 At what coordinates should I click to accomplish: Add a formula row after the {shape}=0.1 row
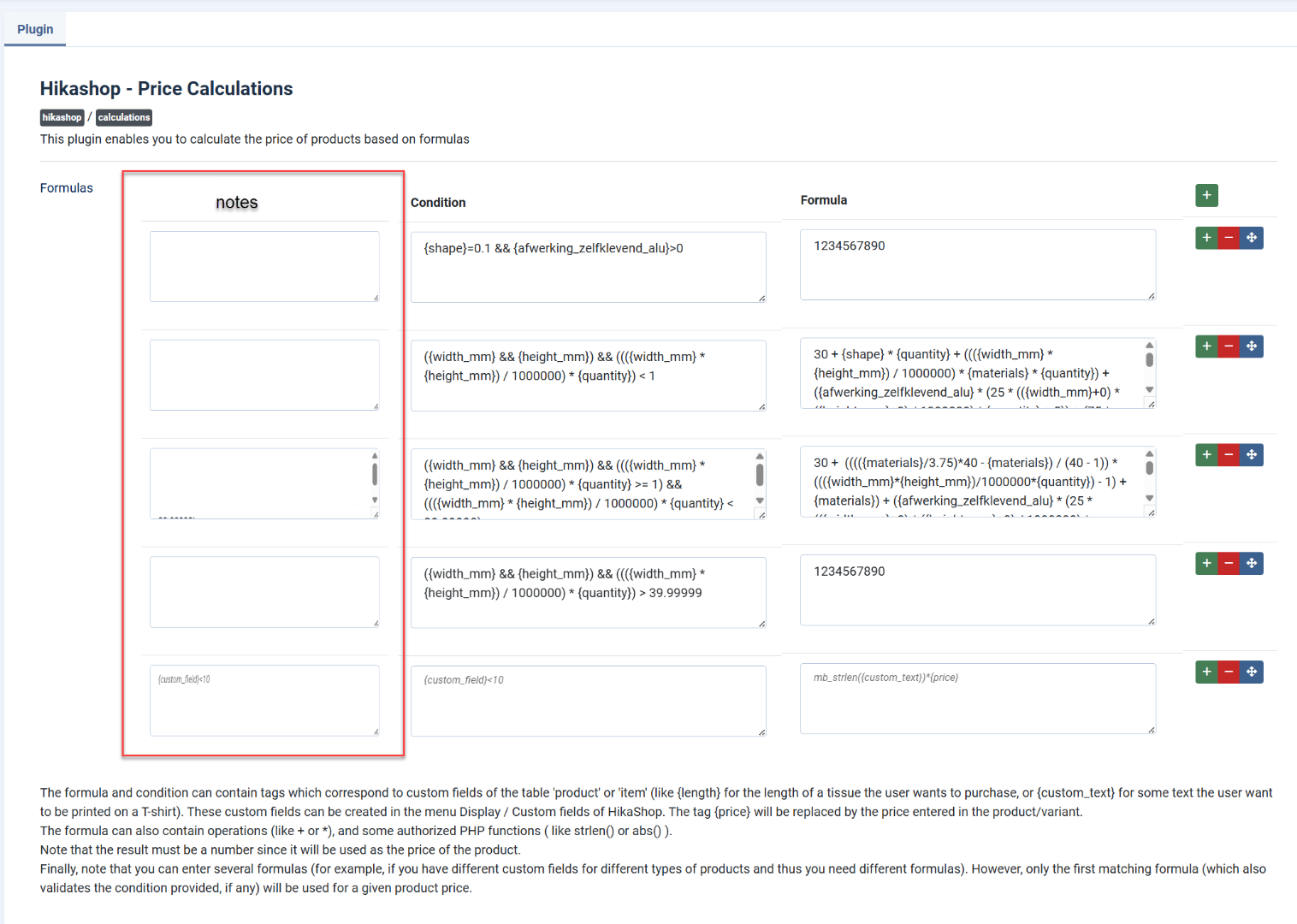pos(1206,238)
